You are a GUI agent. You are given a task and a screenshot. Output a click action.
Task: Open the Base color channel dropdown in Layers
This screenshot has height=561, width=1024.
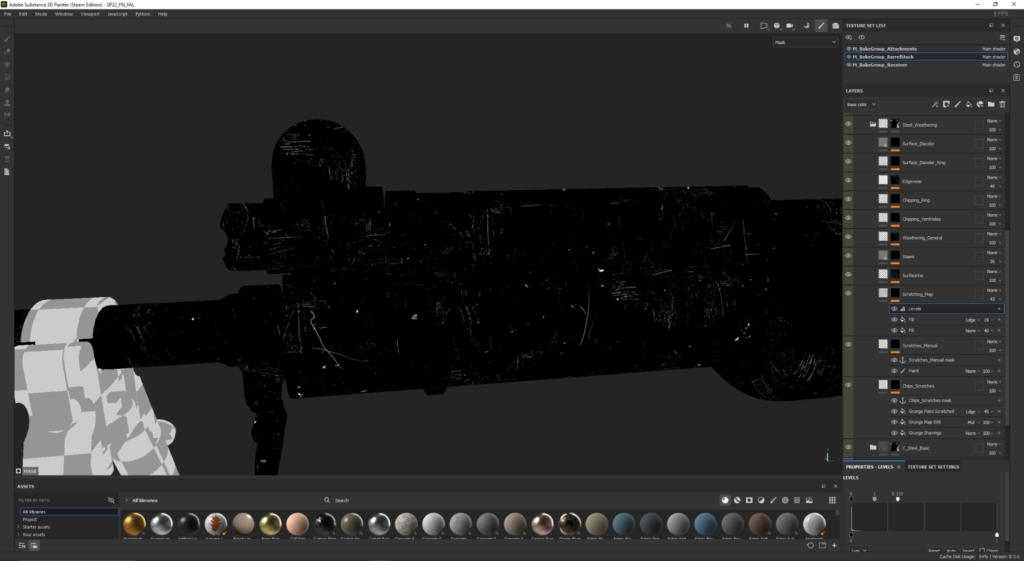861,104
